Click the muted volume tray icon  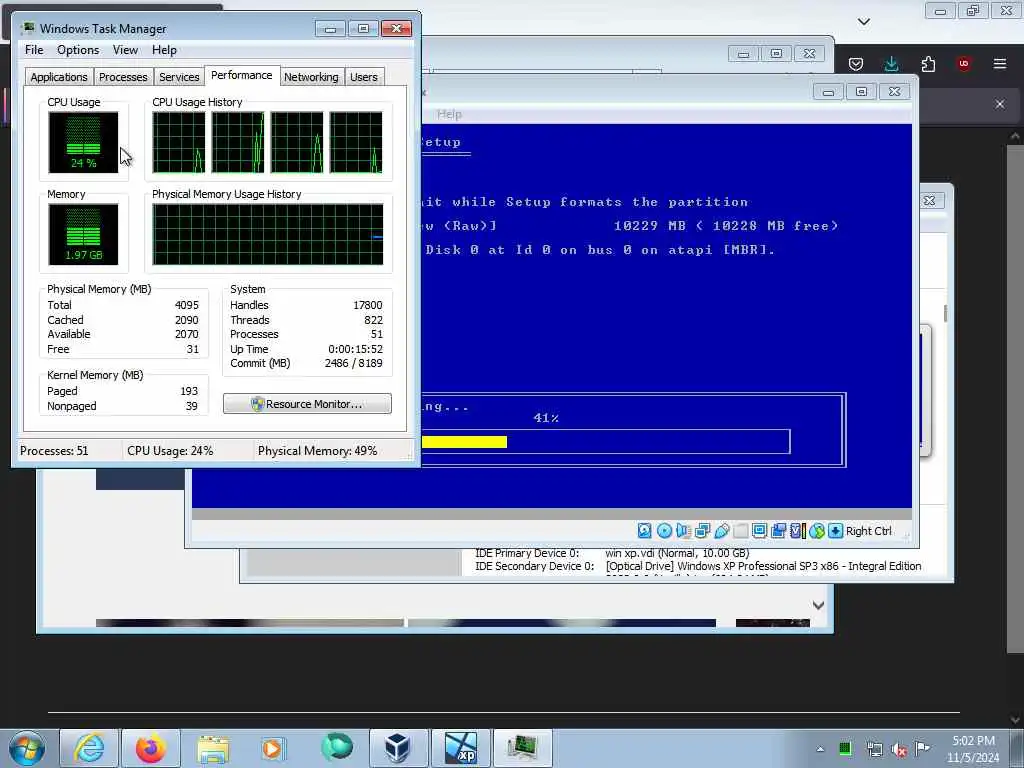[x=899, y=749]
